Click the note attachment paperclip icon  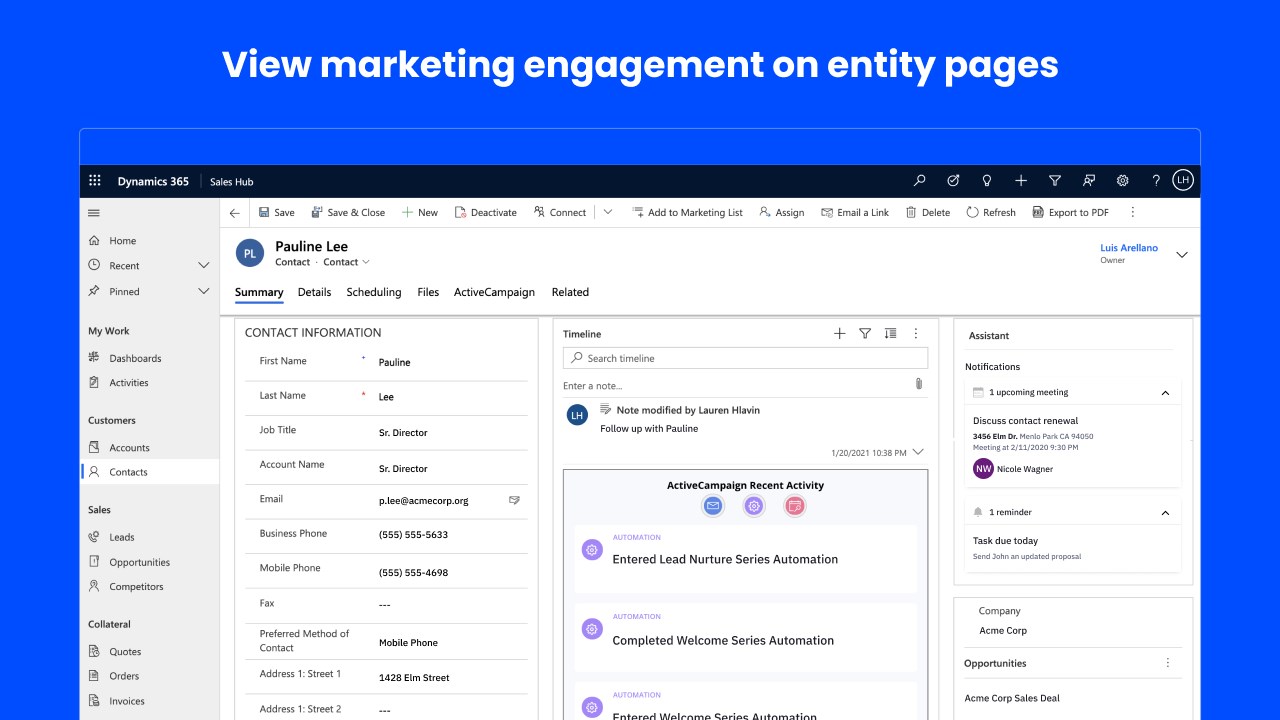point(919,384)
